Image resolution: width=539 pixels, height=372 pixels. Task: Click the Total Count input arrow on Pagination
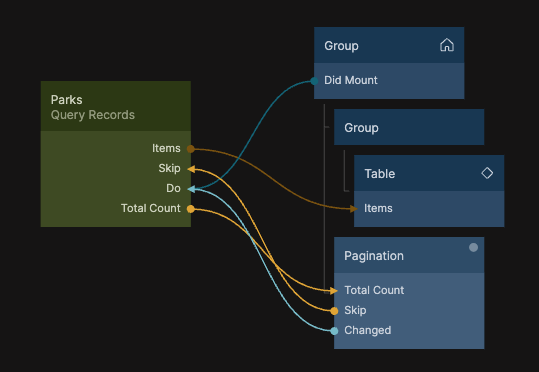click(x=333, y=291)
